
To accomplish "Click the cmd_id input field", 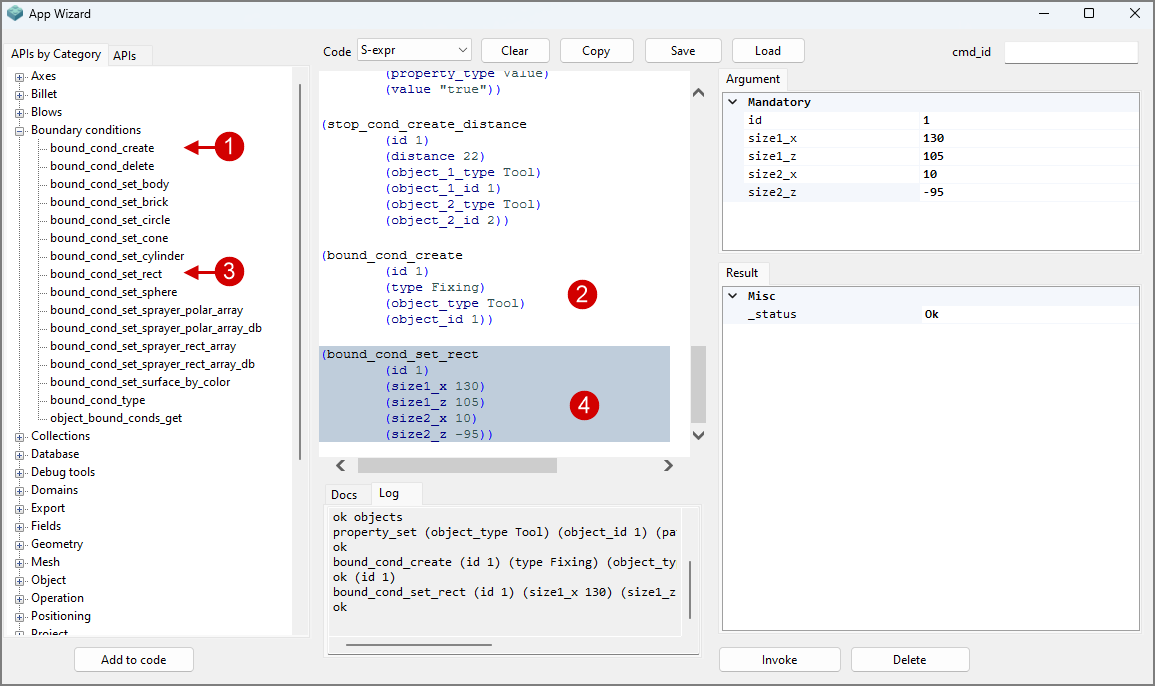I will click(1070, 52).
